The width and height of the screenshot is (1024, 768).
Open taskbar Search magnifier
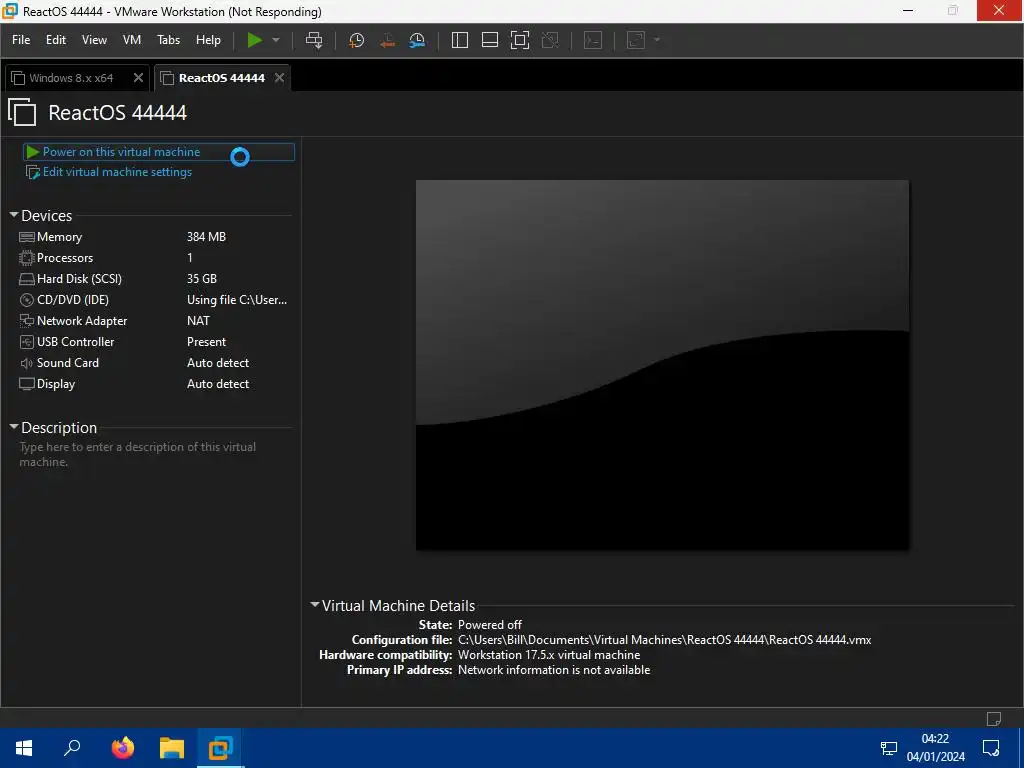(x=72, y=748)
